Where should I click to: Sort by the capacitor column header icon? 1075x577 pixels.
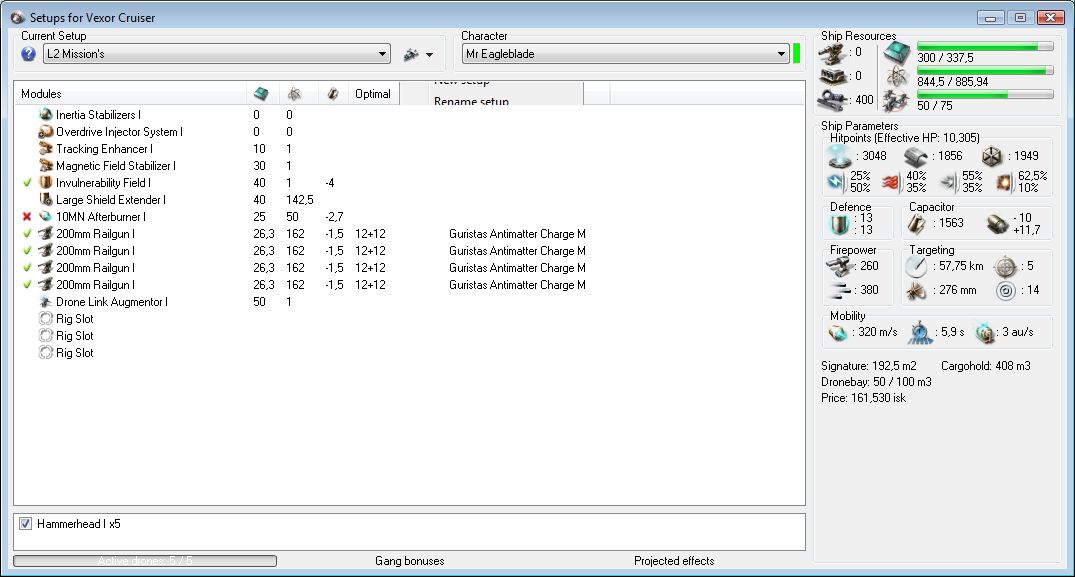333,94
